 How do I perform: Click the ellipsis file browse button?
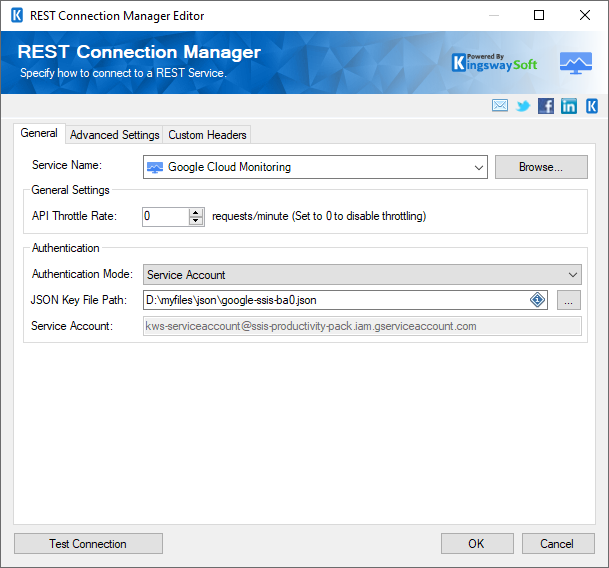[569, 300]
